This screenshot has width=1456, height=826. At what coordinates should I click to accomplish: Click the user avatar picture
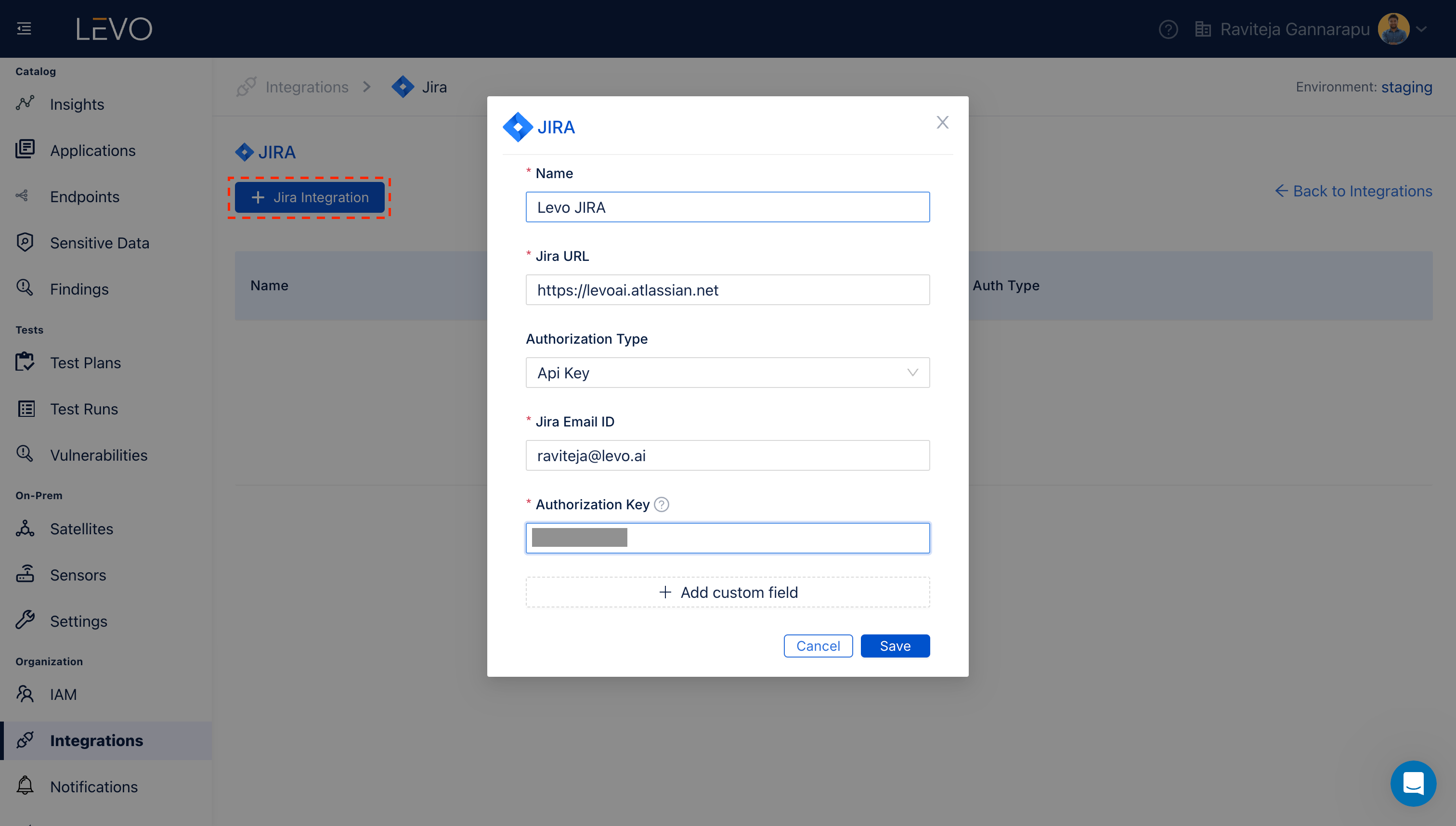click(x=1393, y=29)
